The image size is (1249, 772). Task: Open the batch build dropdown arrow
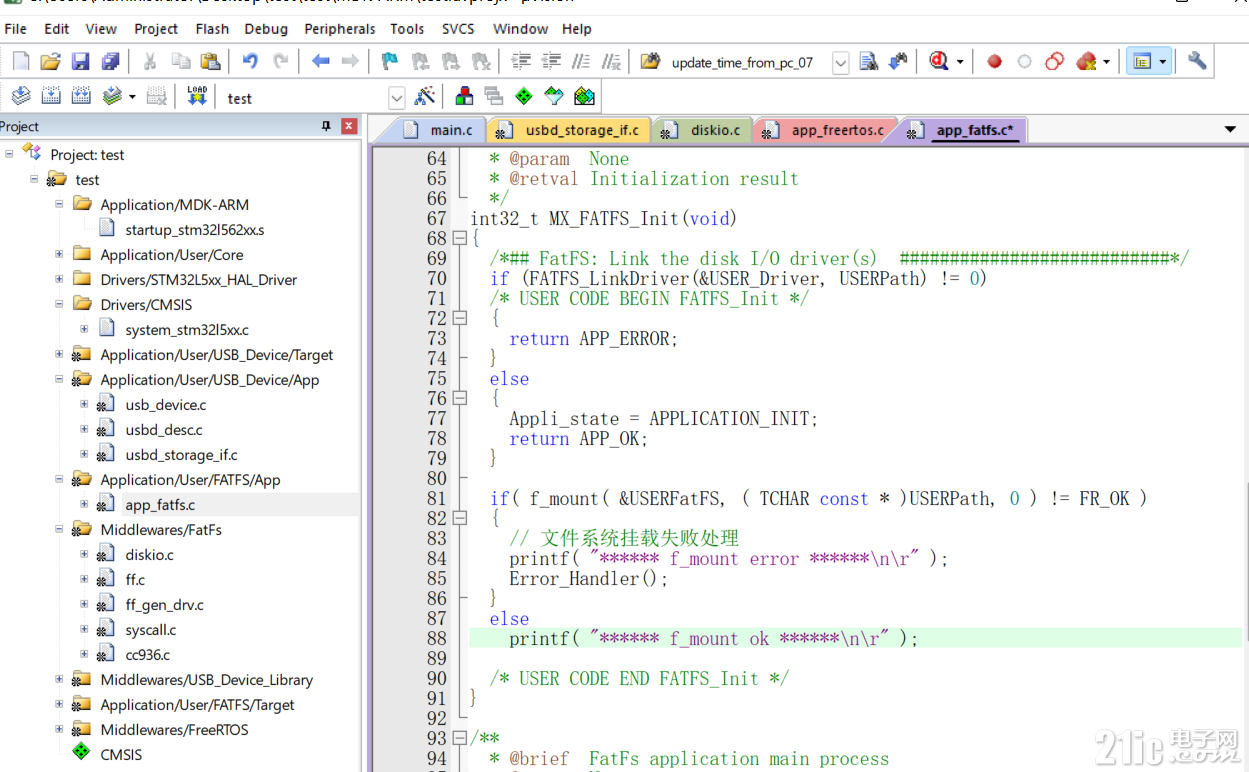[131, 97]
